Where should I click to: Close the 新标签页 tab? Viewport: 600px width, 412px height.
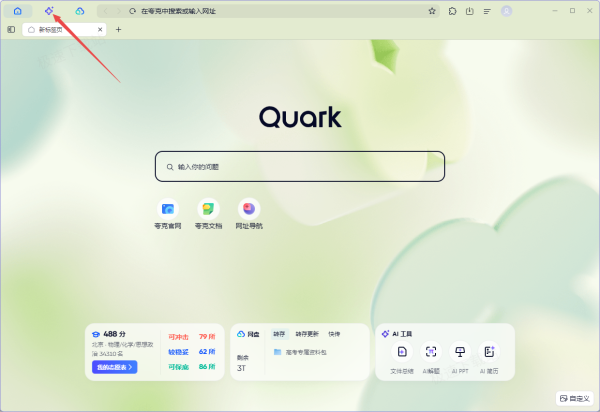pos(100,29)
